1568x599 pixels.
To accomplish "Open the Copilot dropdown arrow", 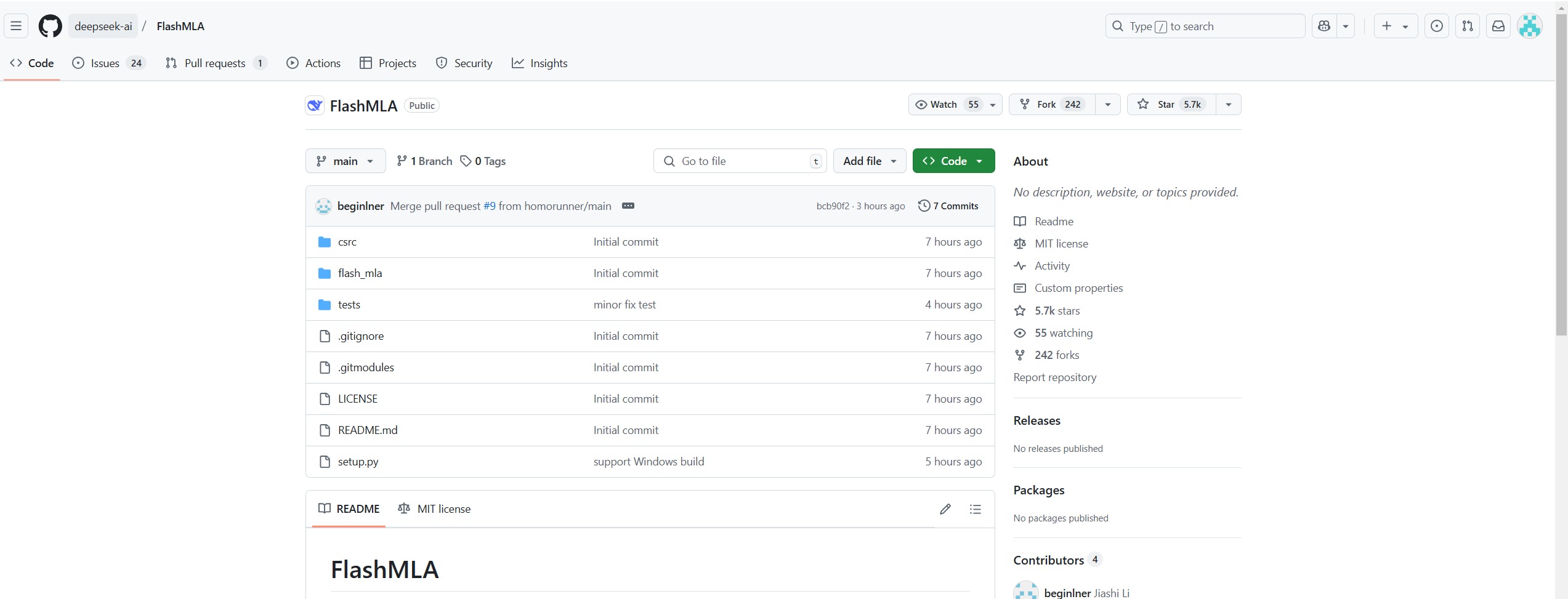I will (1346, 26).
